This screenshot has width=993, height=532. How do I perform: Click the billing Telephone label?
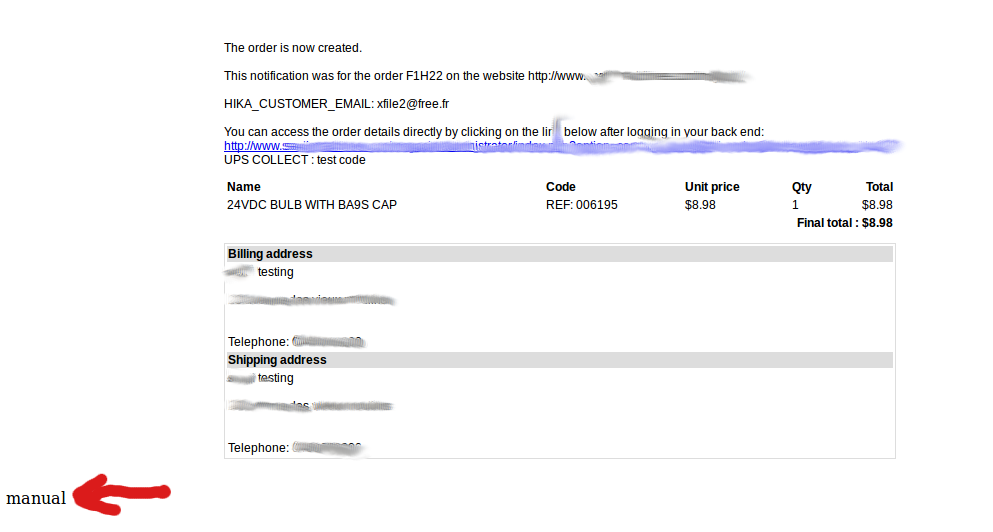(258, 342)
